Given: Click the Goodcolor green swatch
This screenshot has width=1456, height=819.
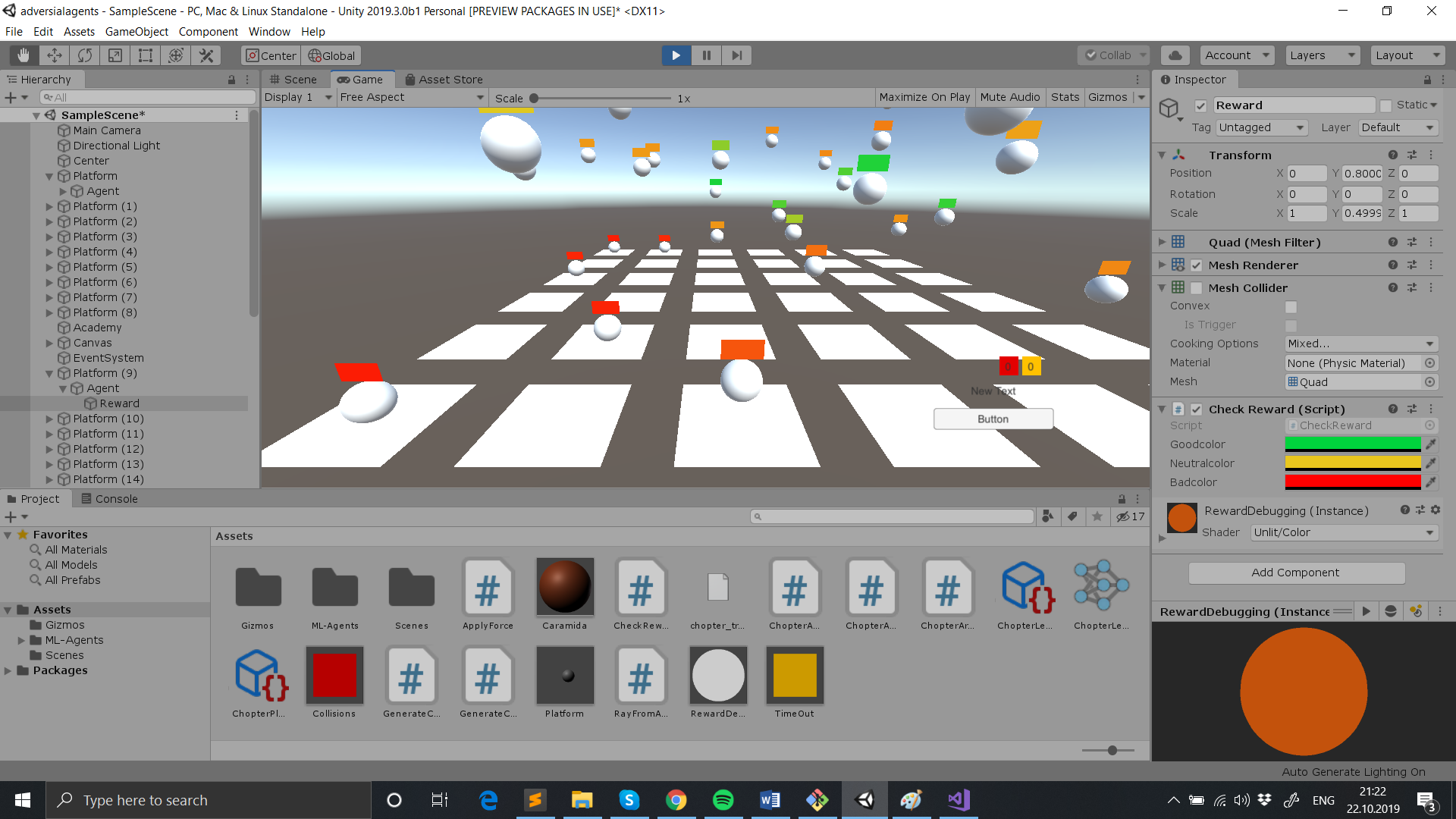Looking at the screenshot, I should click(x=1352, y=444).
